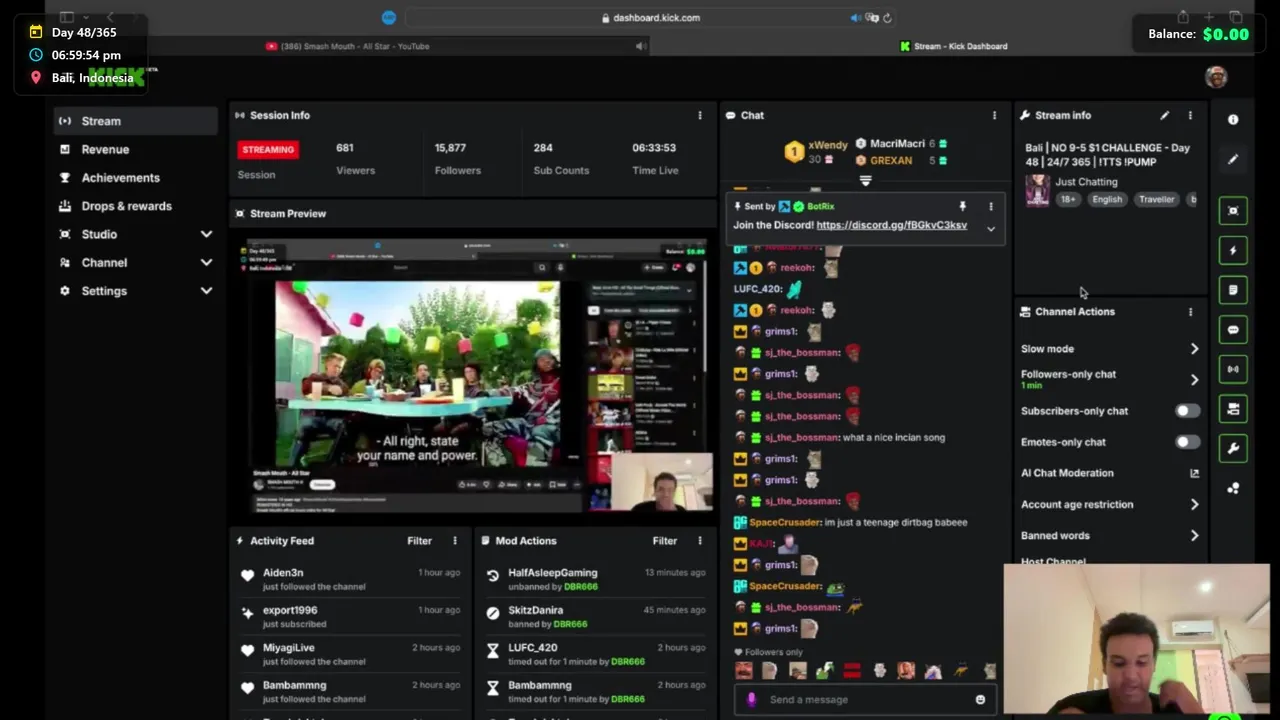Screen dimensions: 1280x720
Task: Go to Achievements in the sidebar
Action: pyautogui.click(x=135, y=177)
